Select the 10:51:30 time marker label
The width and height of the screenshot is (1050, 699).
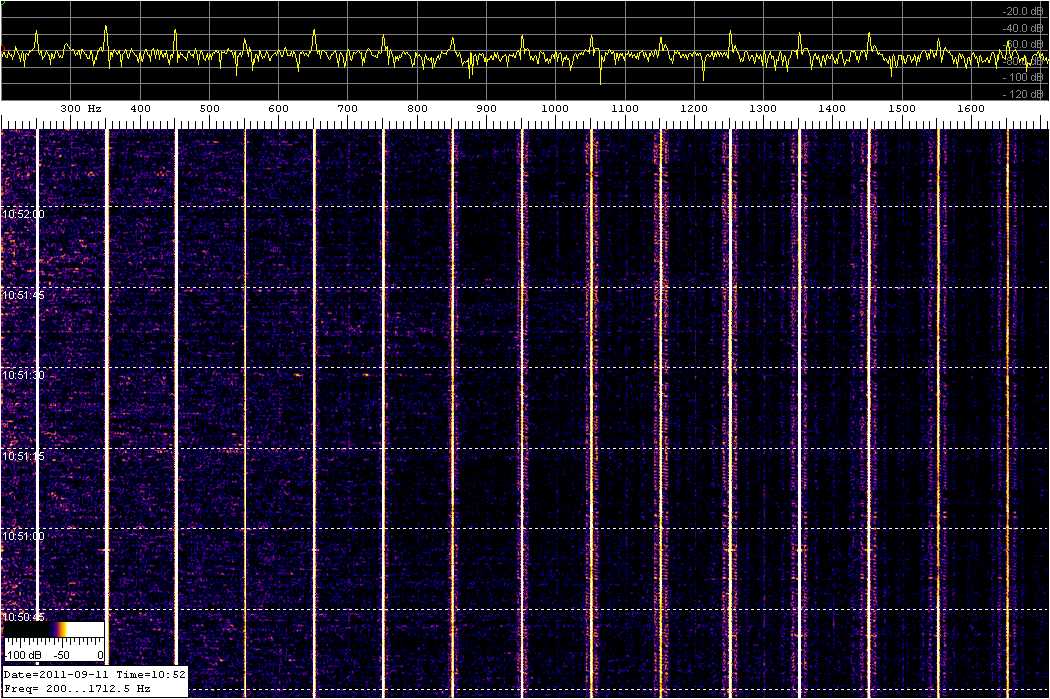[x=23, y=375]
